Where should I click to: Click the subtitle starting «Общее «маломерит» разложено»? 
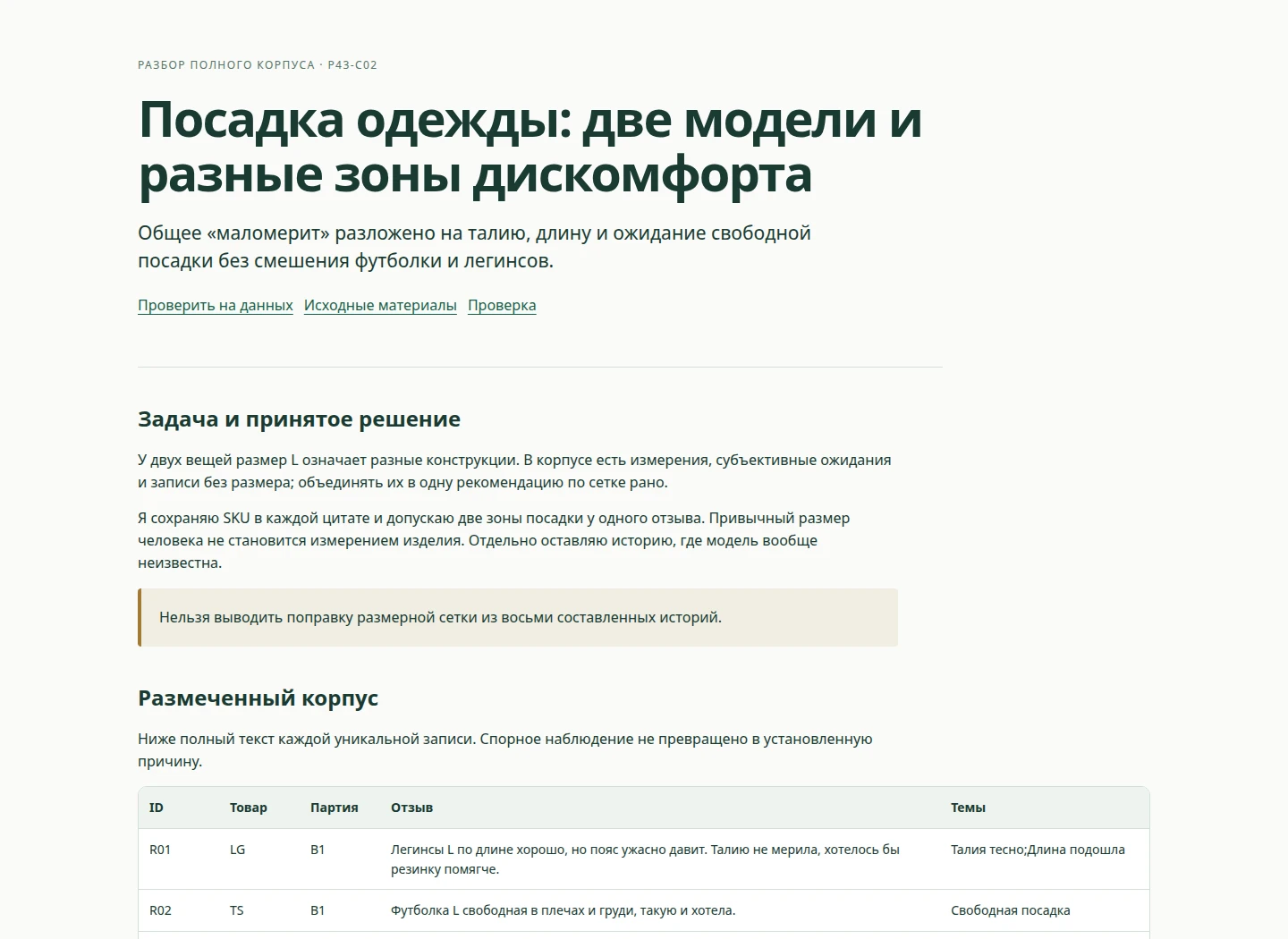(x=474, y=247)
